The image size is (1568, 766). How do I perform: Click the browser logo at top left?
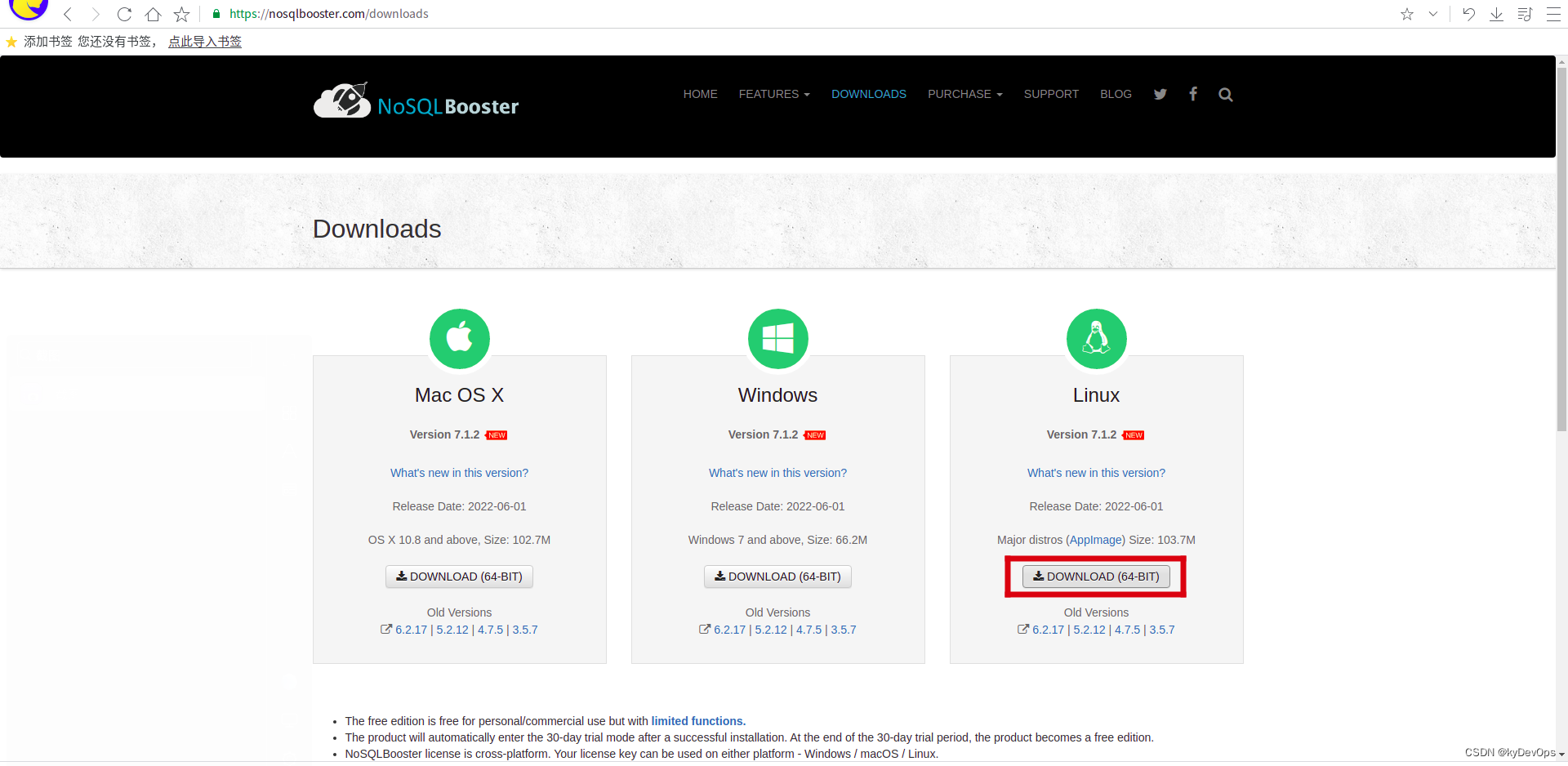coord(29,9)
